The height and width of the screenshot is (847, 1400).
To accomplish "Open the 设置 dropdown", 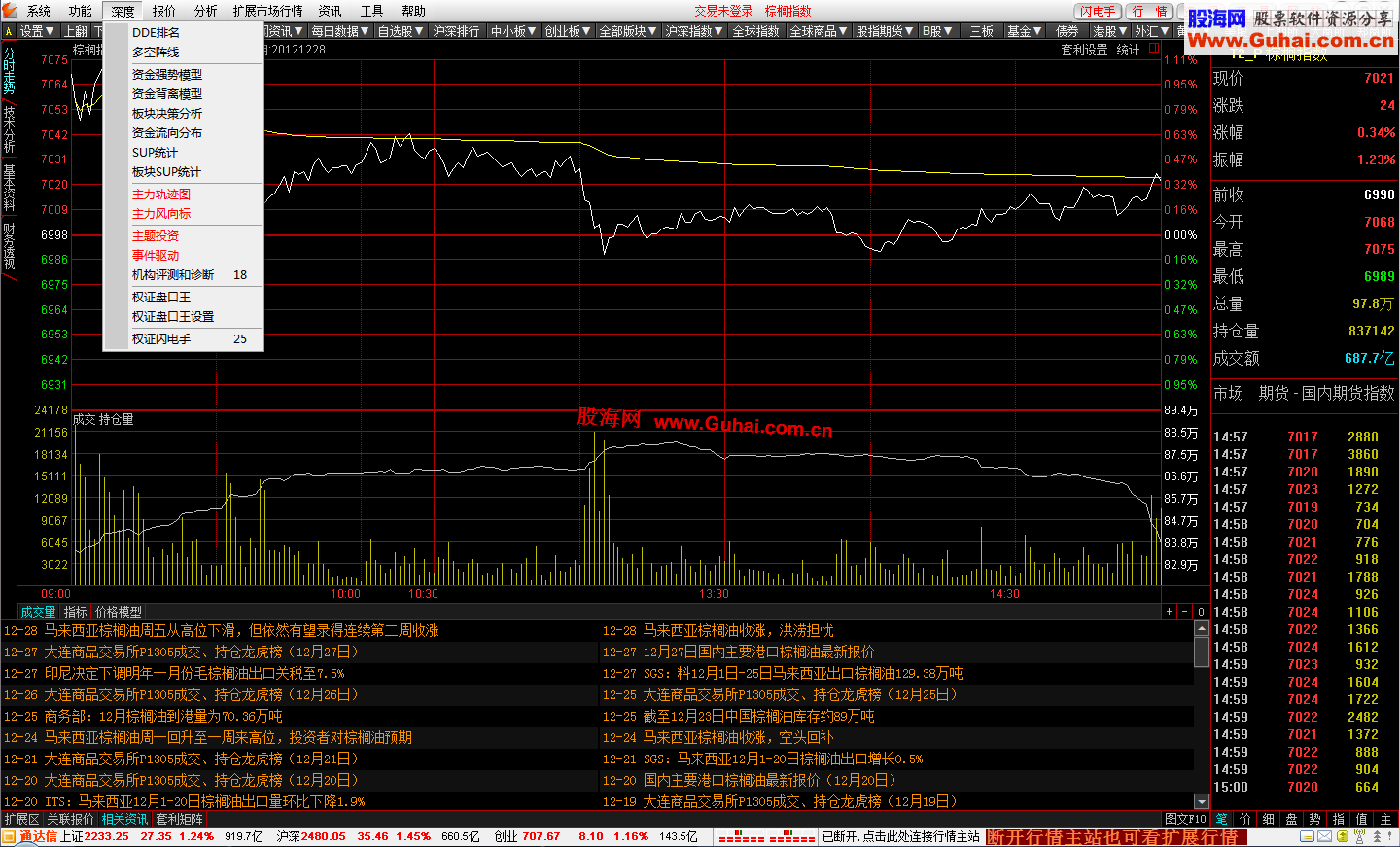I will tap(37, 31).
